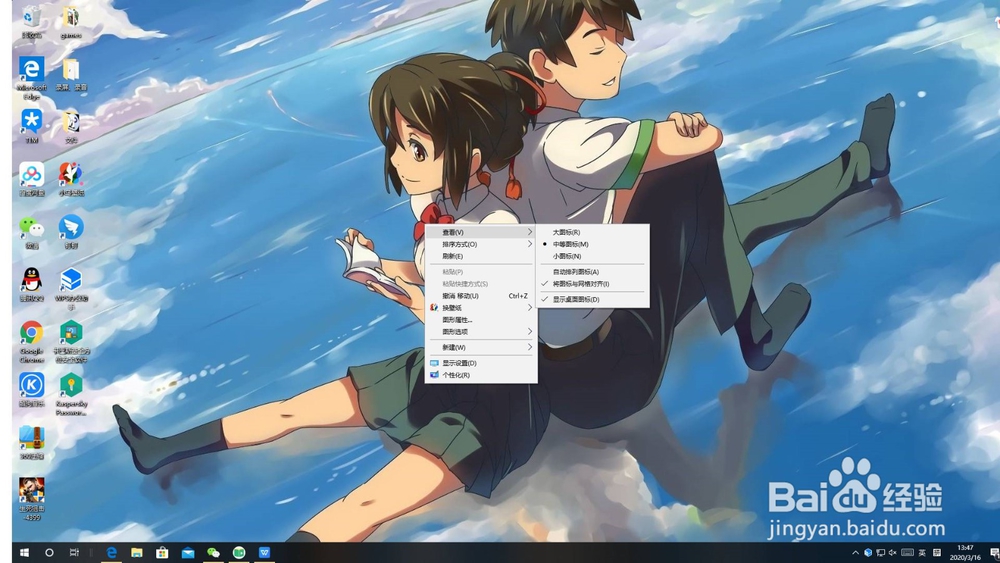
Task: Select large icons 大图标(R) option
Action: point(592,232)
